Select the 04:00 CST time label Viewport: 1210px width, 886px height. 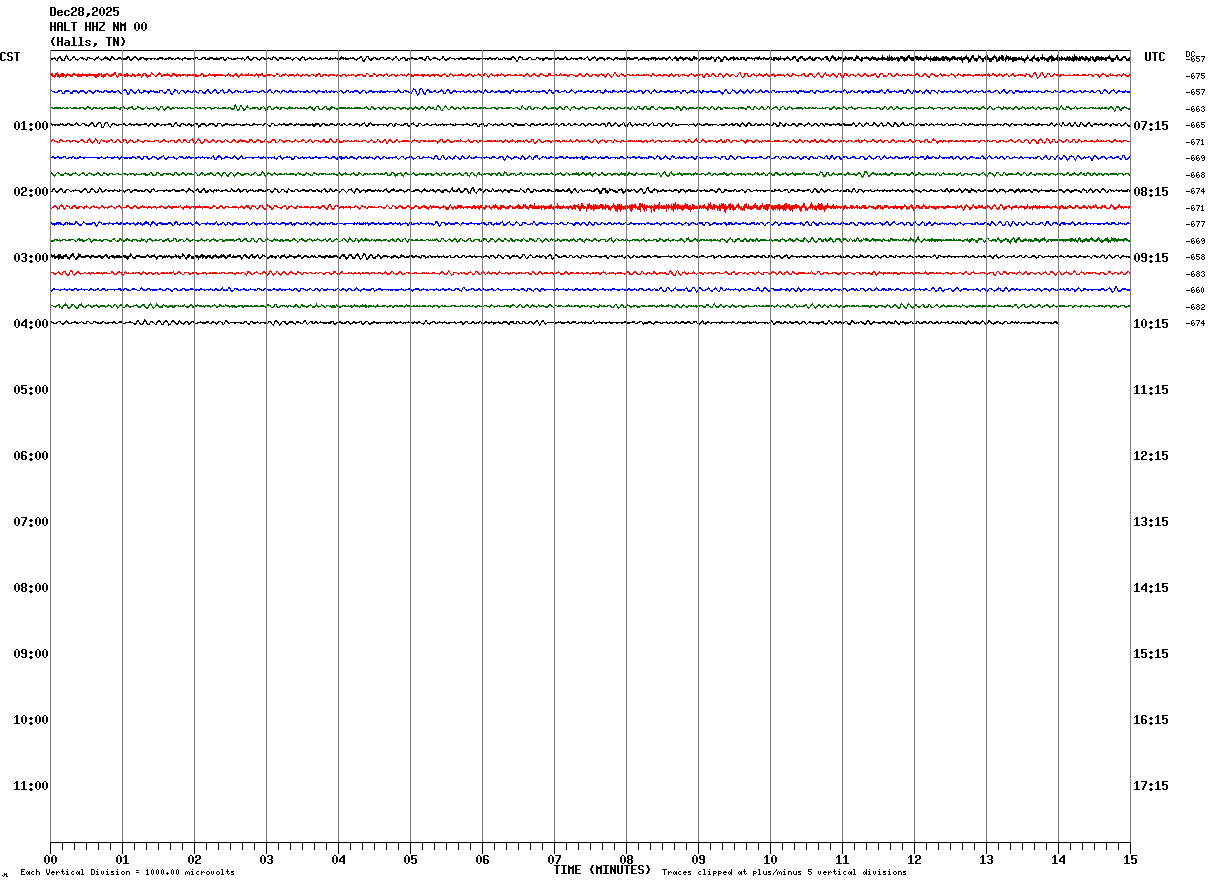[x=31, y=324]
